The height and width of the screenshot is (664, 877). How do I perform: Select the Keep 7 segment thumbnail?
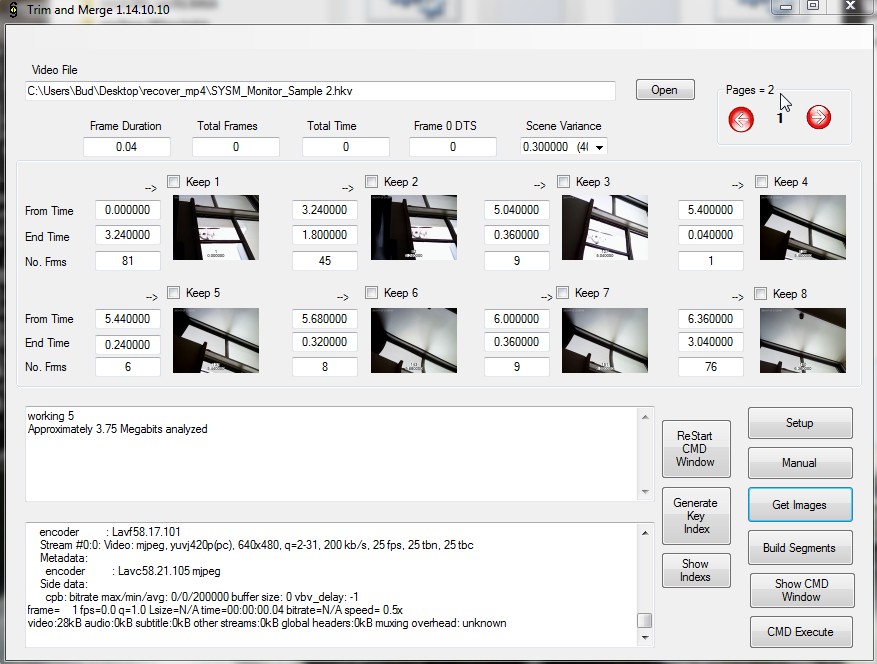605,340
